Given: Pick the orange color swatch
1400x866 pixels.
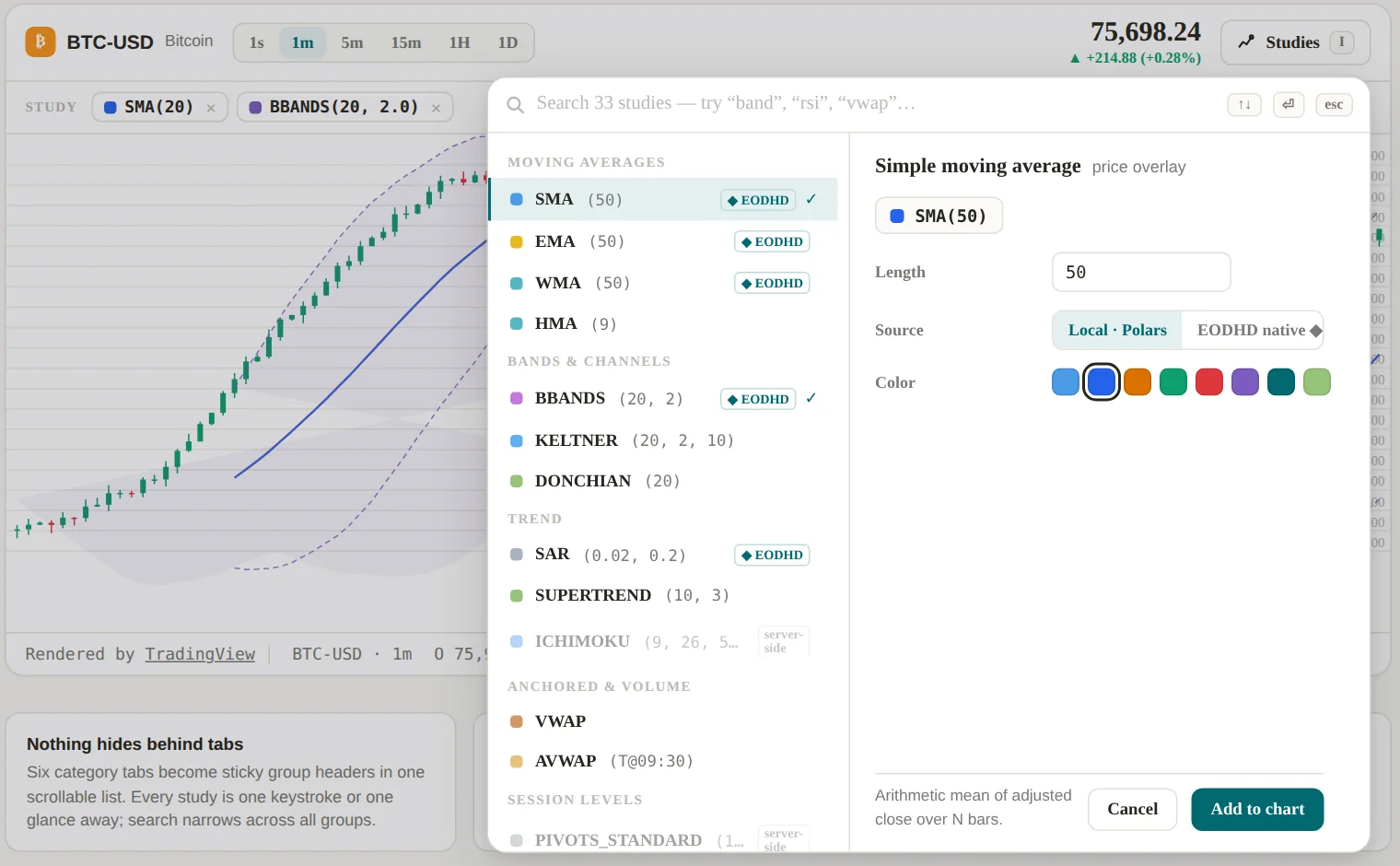Looking at the screenshot, I should pyautogui.click(x=1137, y=381).
